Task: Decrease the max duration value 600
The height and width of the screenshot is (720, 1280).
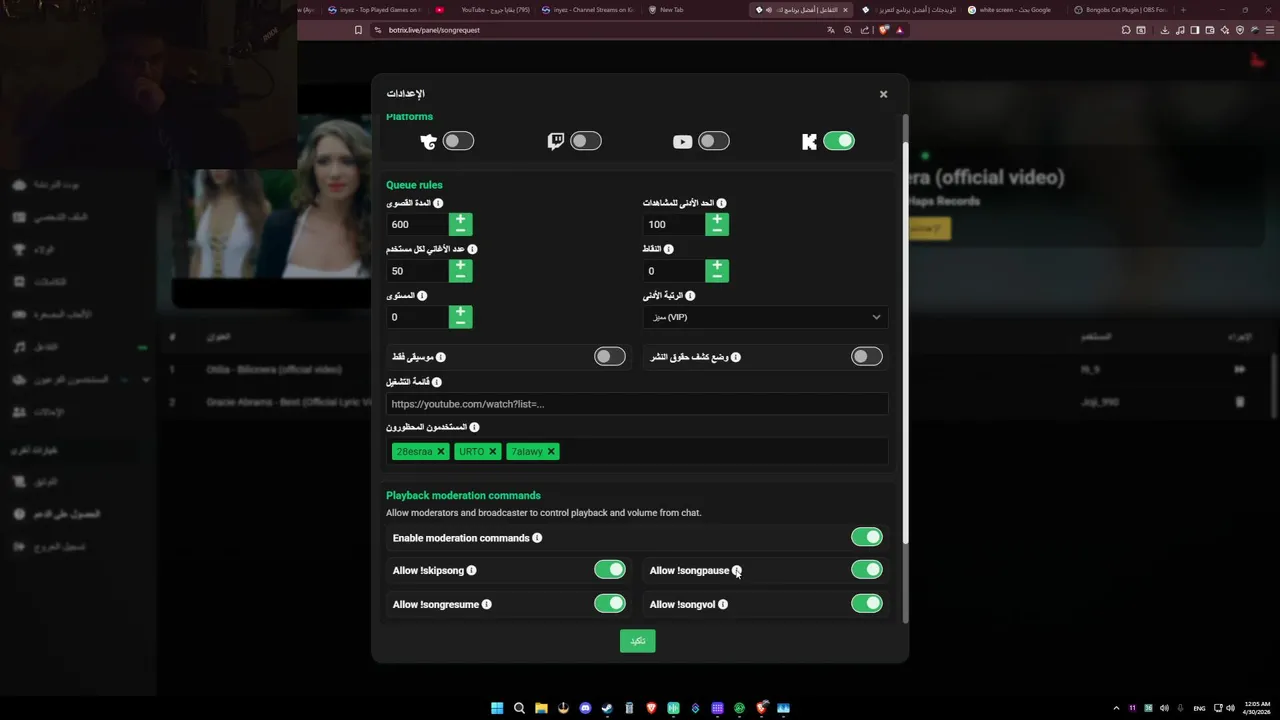Action: 460,230
